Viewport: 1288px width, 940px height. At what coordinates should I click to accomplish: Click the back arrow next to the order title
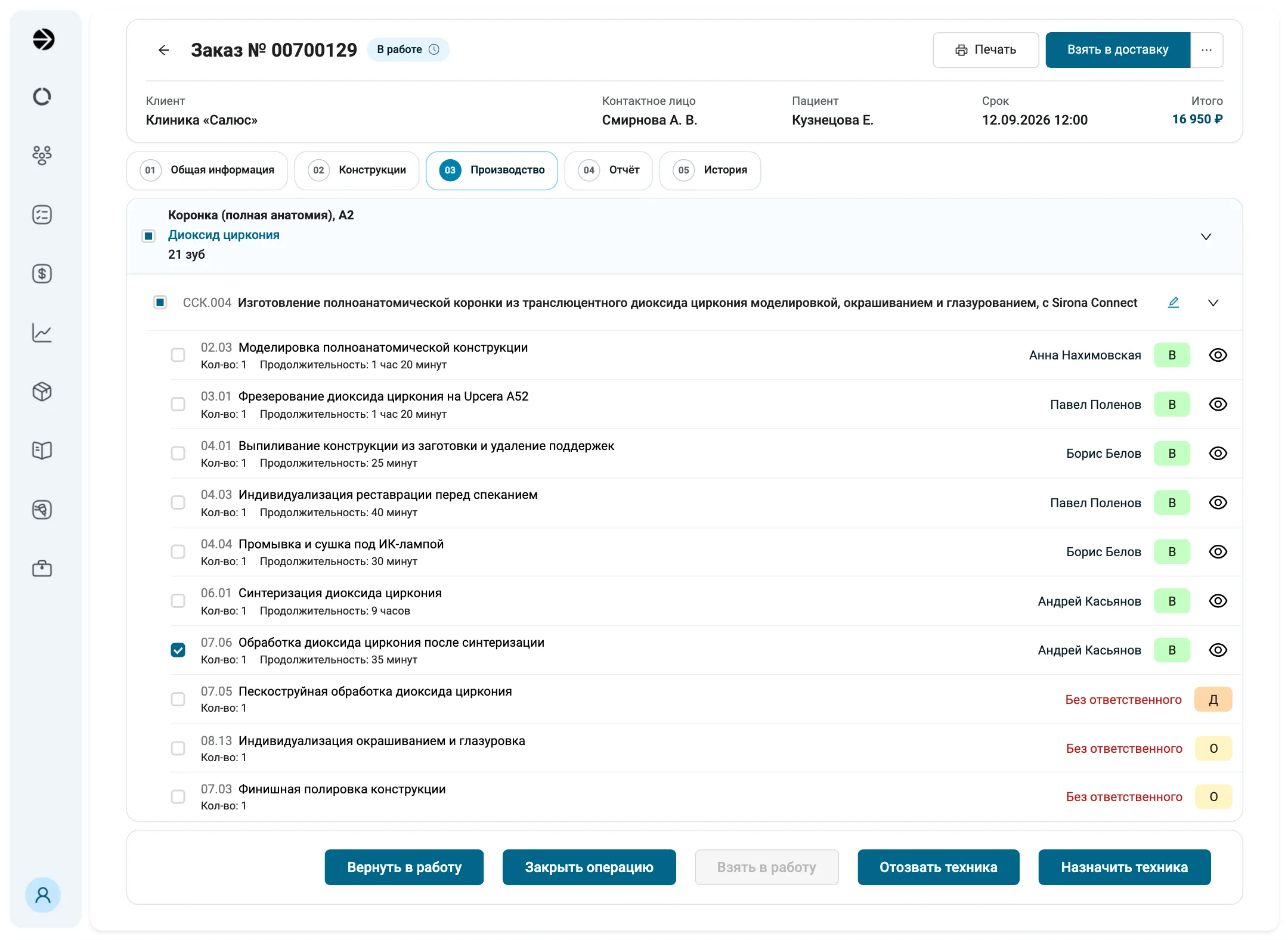[x=164, y=50]
